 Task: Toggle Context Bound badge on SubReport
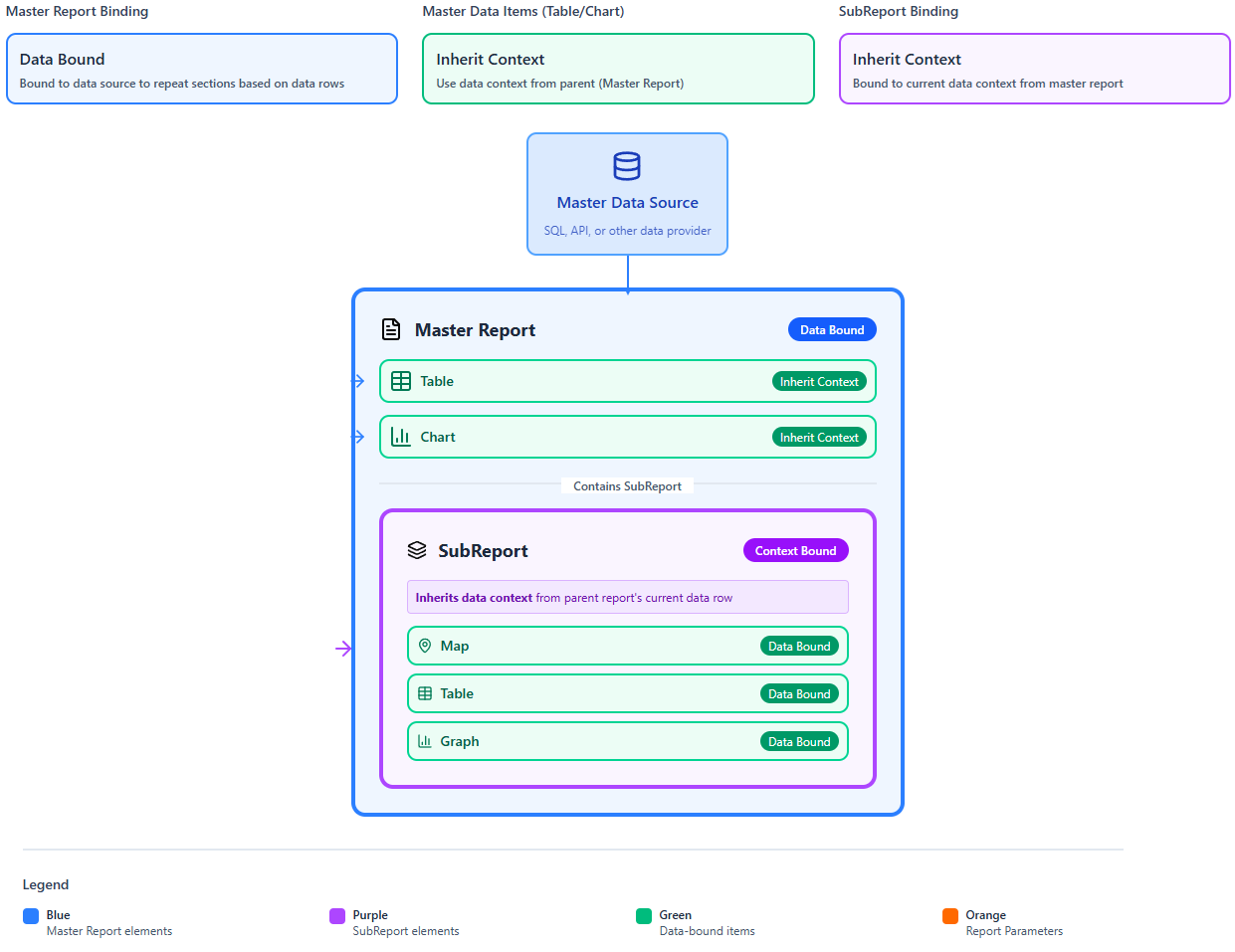pyautogui.click(x=795, y=550)
